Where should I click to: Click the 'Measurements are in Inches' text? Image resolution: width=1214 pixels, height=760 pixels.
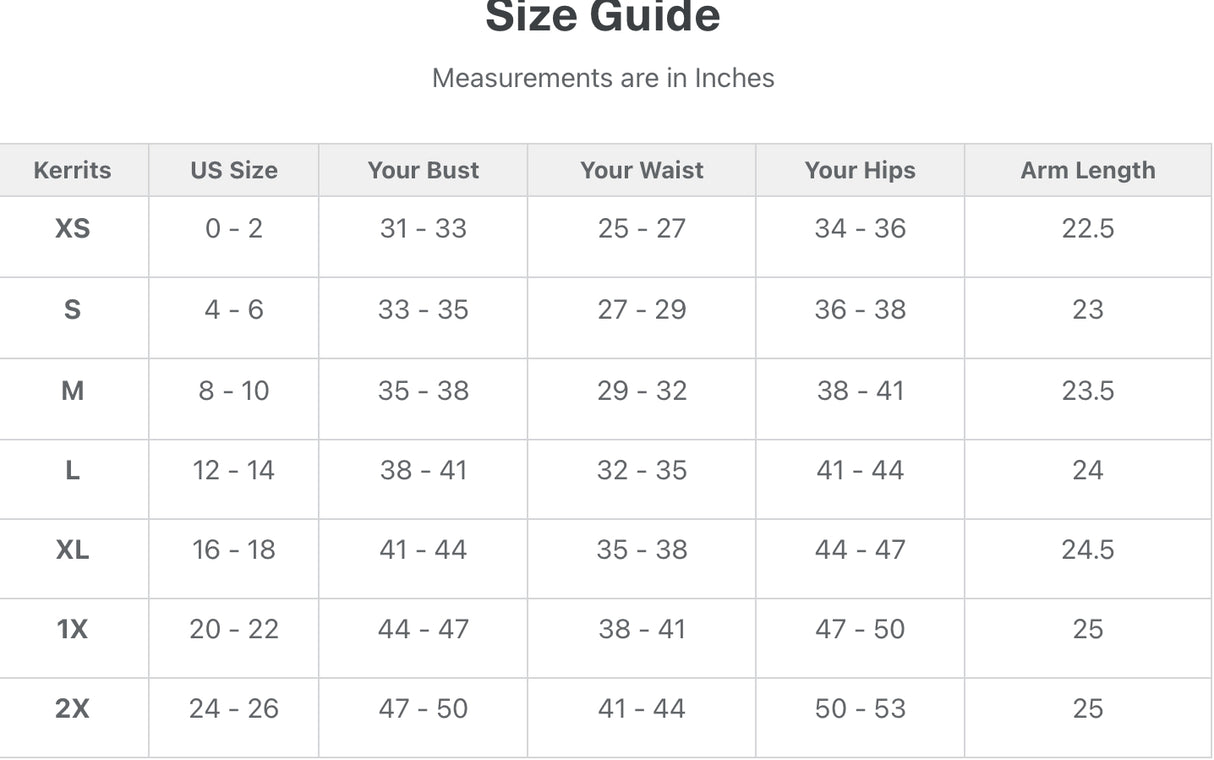click(603, 78)
